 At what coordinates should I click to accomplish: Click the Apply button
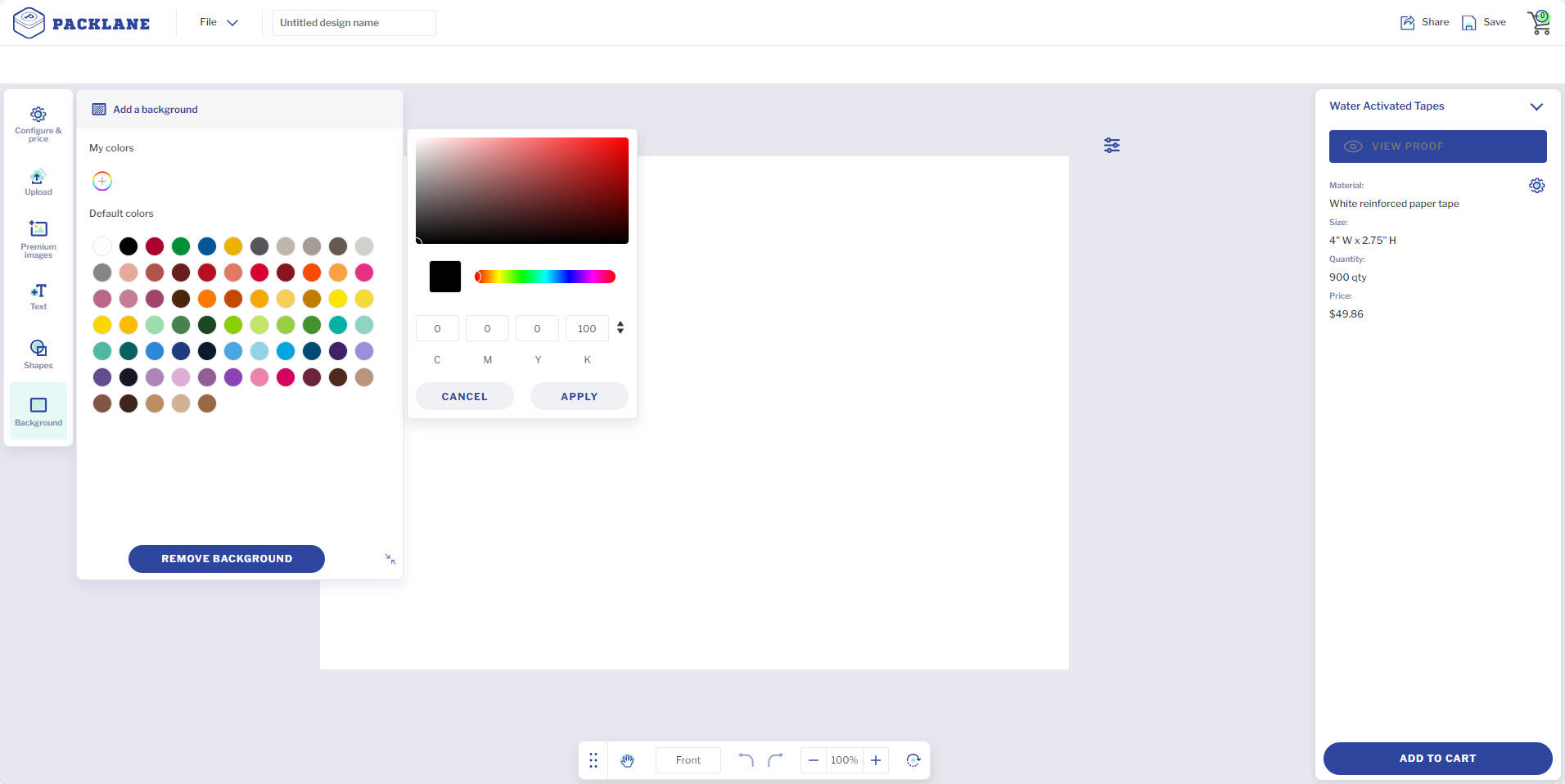(x=579, y=396)
